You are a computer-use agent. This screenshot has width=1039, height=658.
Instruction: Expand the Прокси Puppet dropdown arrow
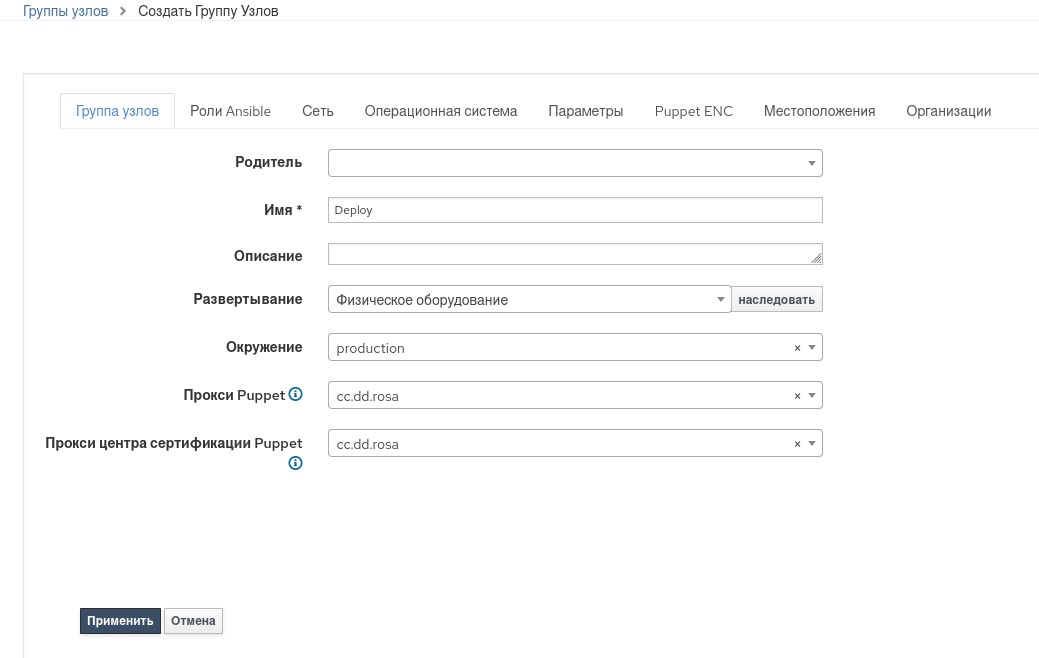pyautogui.click(x=812, y=396)
